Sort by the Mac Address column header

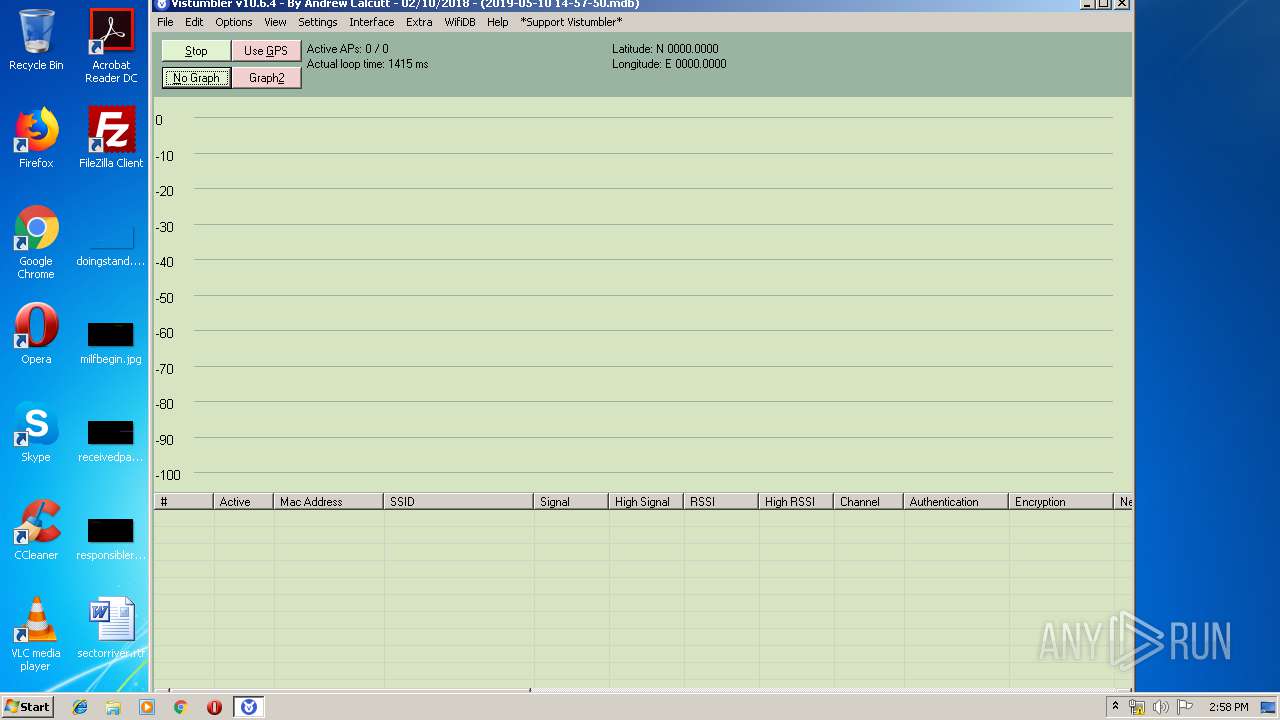(328, 502)
